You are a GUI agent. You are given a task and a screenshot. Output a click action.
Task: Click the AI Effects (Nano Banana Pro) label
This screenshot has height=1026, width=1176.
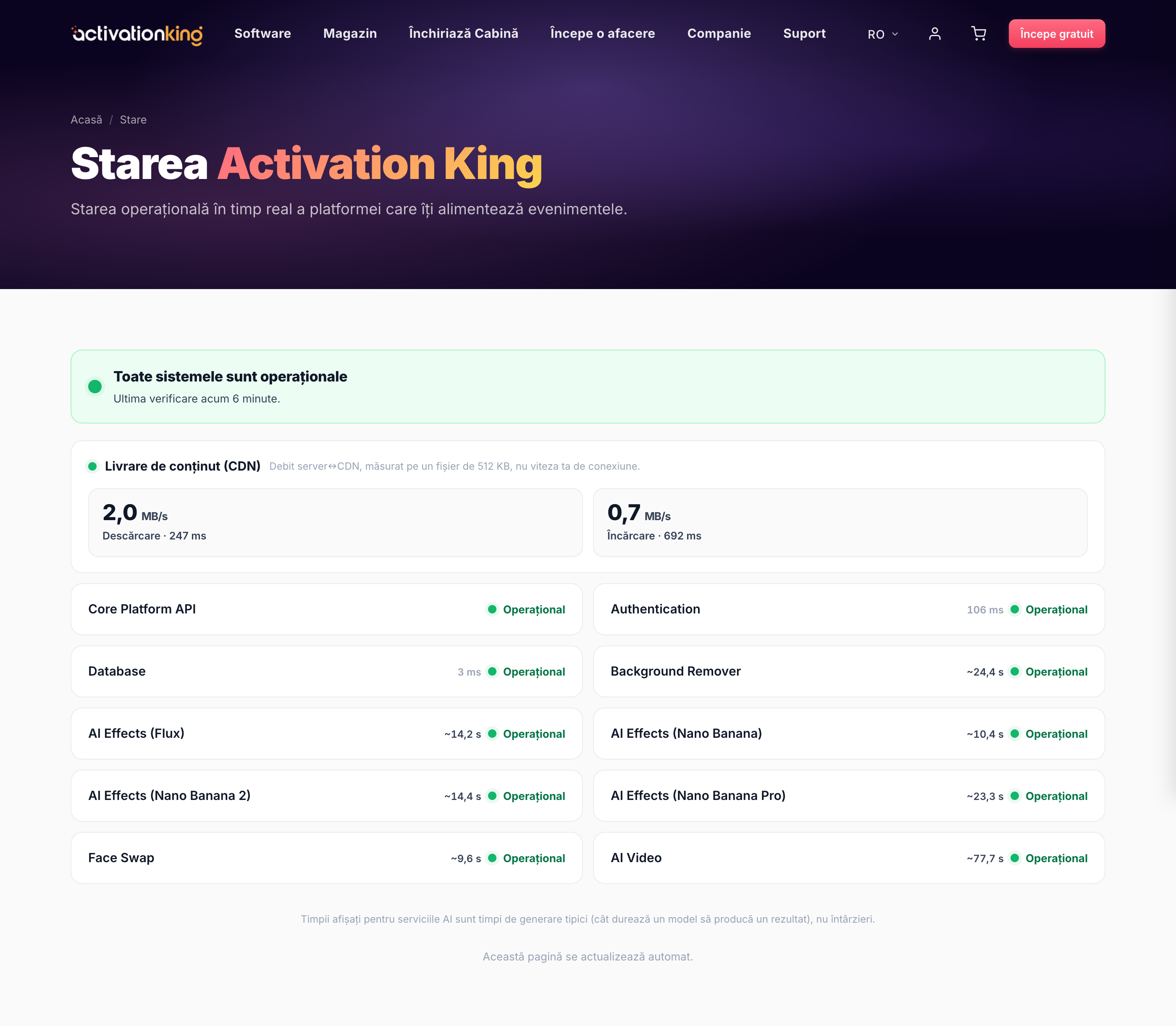pos(698,796)
